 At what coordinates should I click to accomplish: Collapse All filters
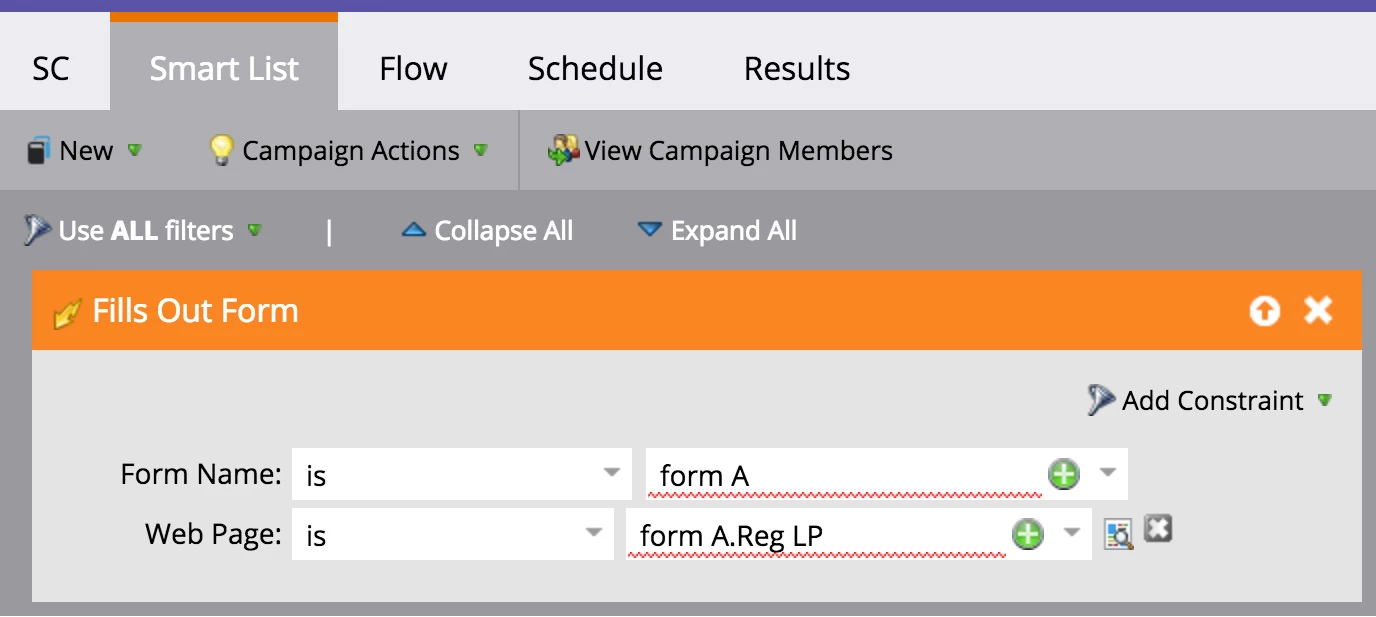tap(487, 231)
